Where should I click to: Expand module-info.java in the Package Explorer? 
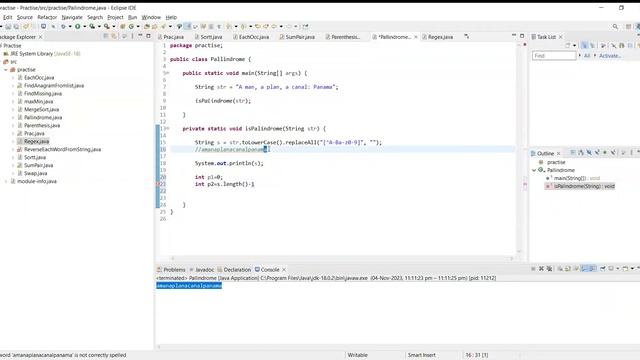click(6, 181)
